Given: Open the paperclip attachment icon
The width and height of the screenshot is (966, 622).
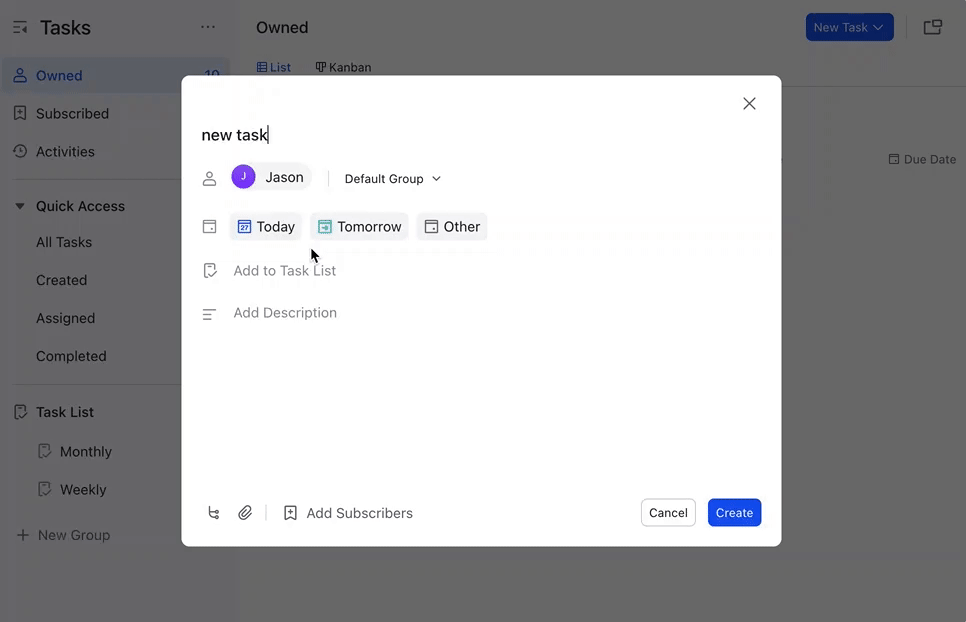Looking at the screenshot, I should tap(245, 512).
